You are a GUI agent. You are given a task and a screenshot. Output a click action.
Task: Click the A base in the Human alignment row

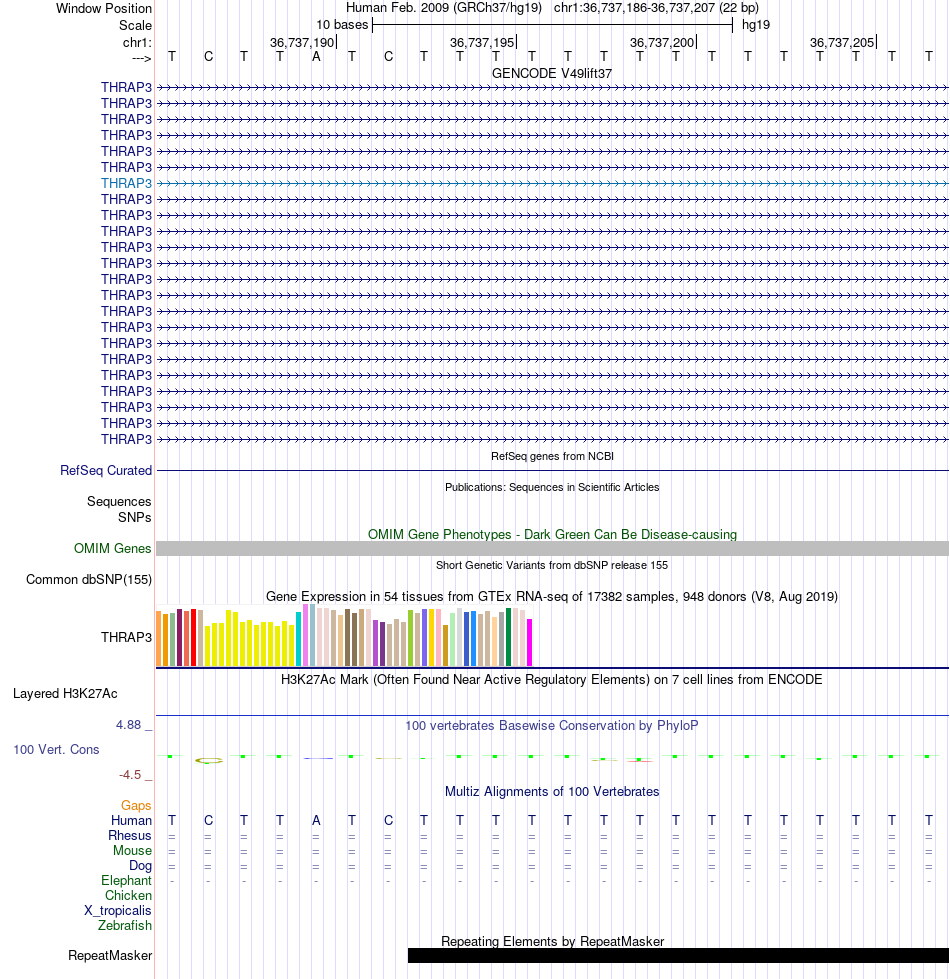pyautogui.click(x=316, y=820)
